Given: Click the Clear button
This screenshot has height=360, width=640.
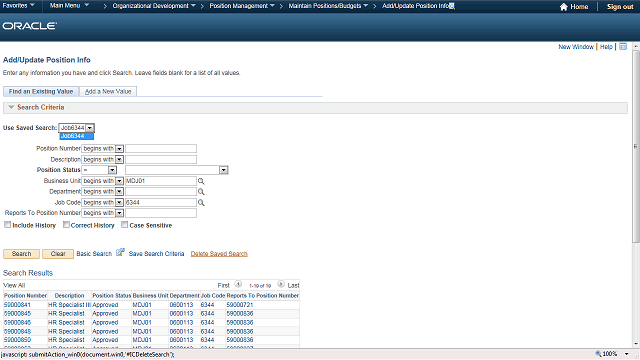Looking at the screenshot, I should [58, 254].
